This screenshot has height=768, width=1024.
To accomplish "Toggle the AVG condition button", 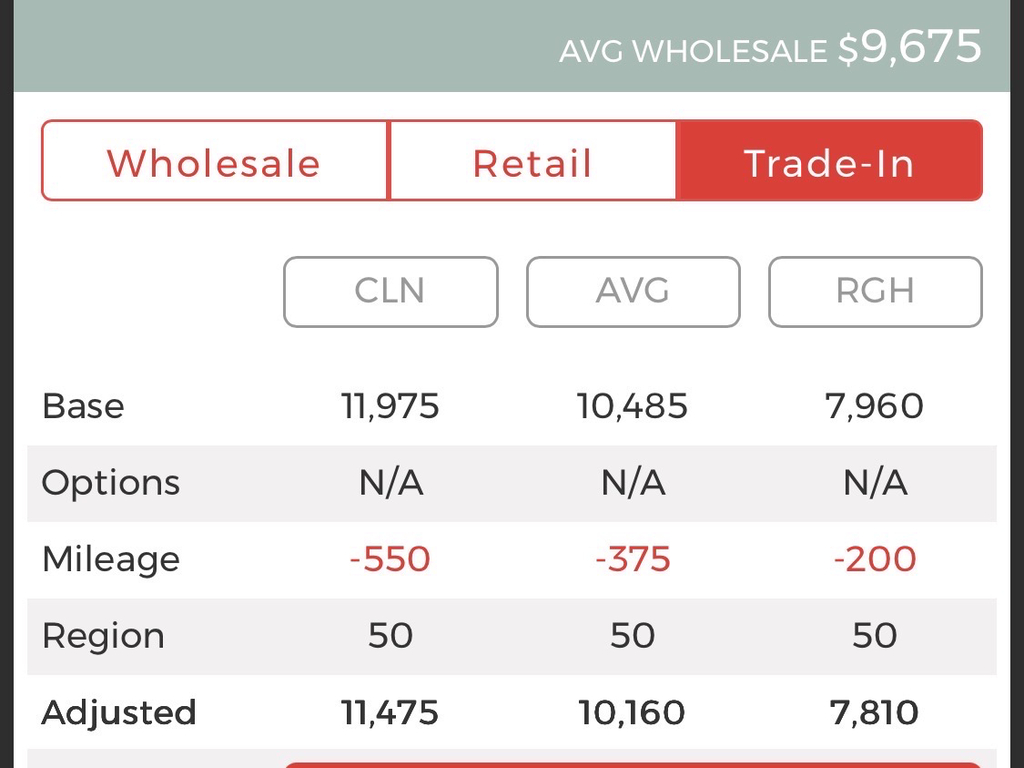I will (633, 291).
